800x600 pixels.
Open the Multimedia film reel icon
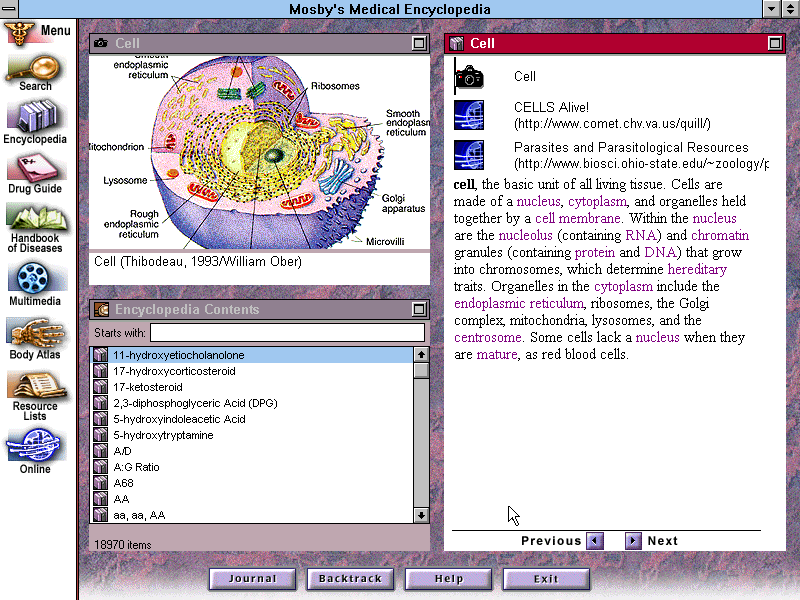pos(34,279)
